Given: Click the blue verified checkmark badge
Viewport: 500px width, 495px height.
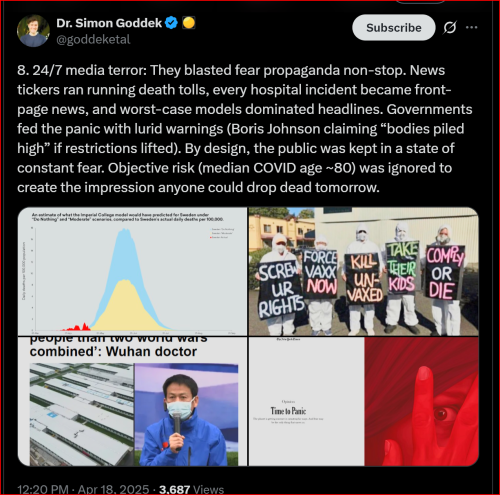Looking at the screenshot, I should click(171, 23).
